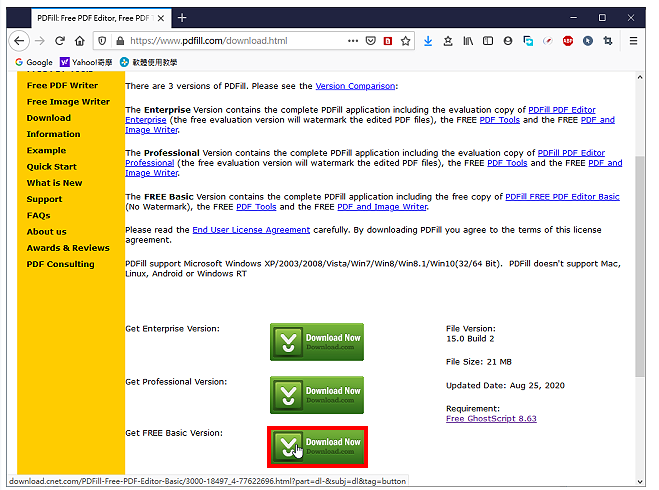Screen dimensions: 659x490
Task: Open PDFill PDF Editor Enterprise link
Action: click(562, 110)
